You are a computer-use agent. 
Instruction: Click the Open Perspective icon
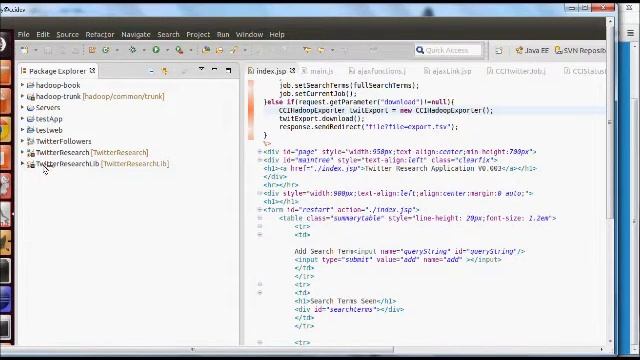coord(499,51)
